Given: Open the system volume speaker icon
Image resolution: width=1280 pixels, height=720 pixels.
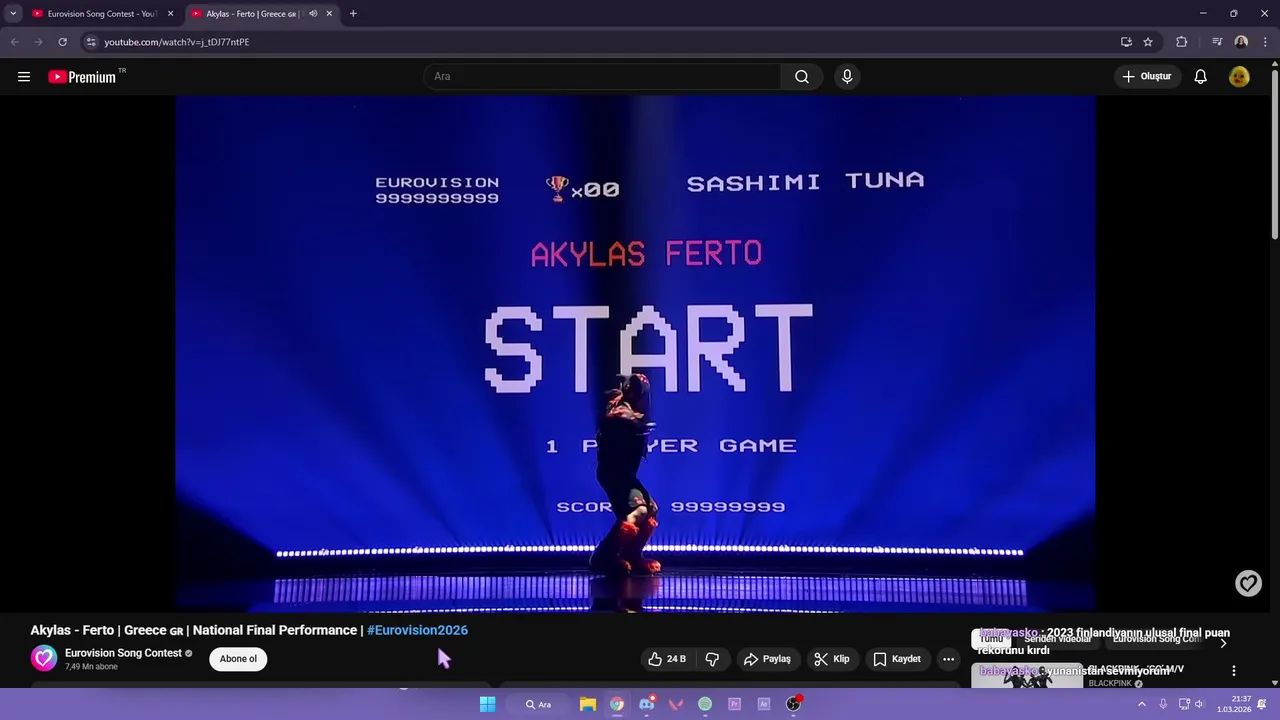Looking at the screenshot, I should click(x=1199, y=704).
